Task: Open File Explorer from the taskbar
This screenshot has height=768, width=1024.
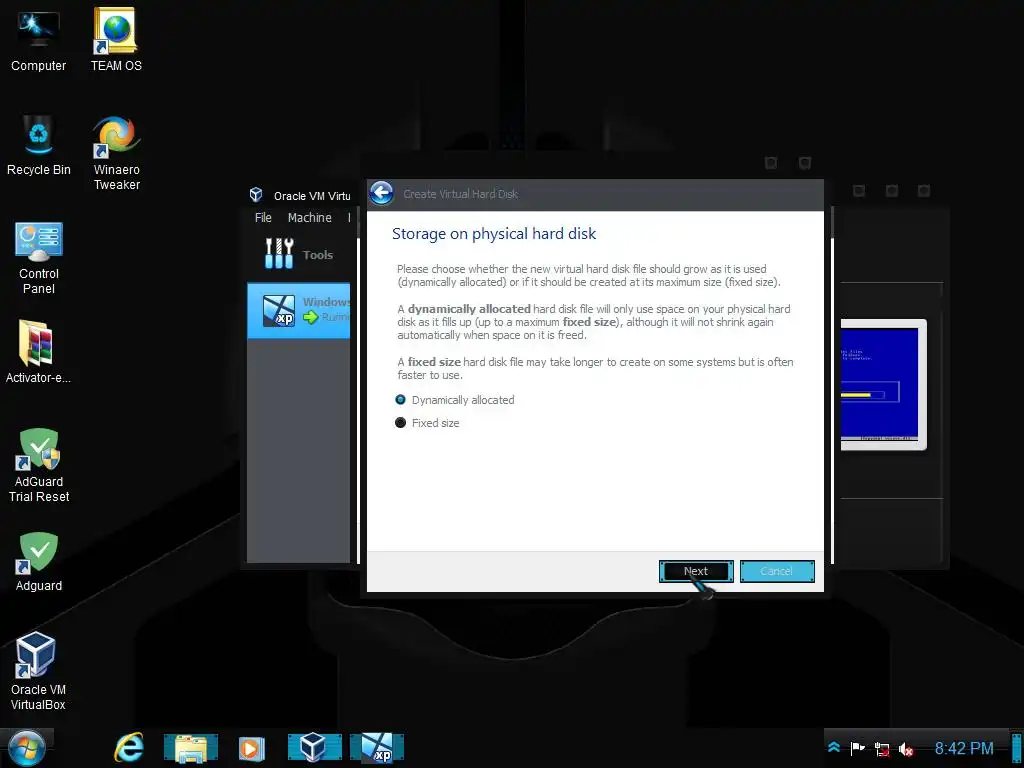Action: pos(191,748)
